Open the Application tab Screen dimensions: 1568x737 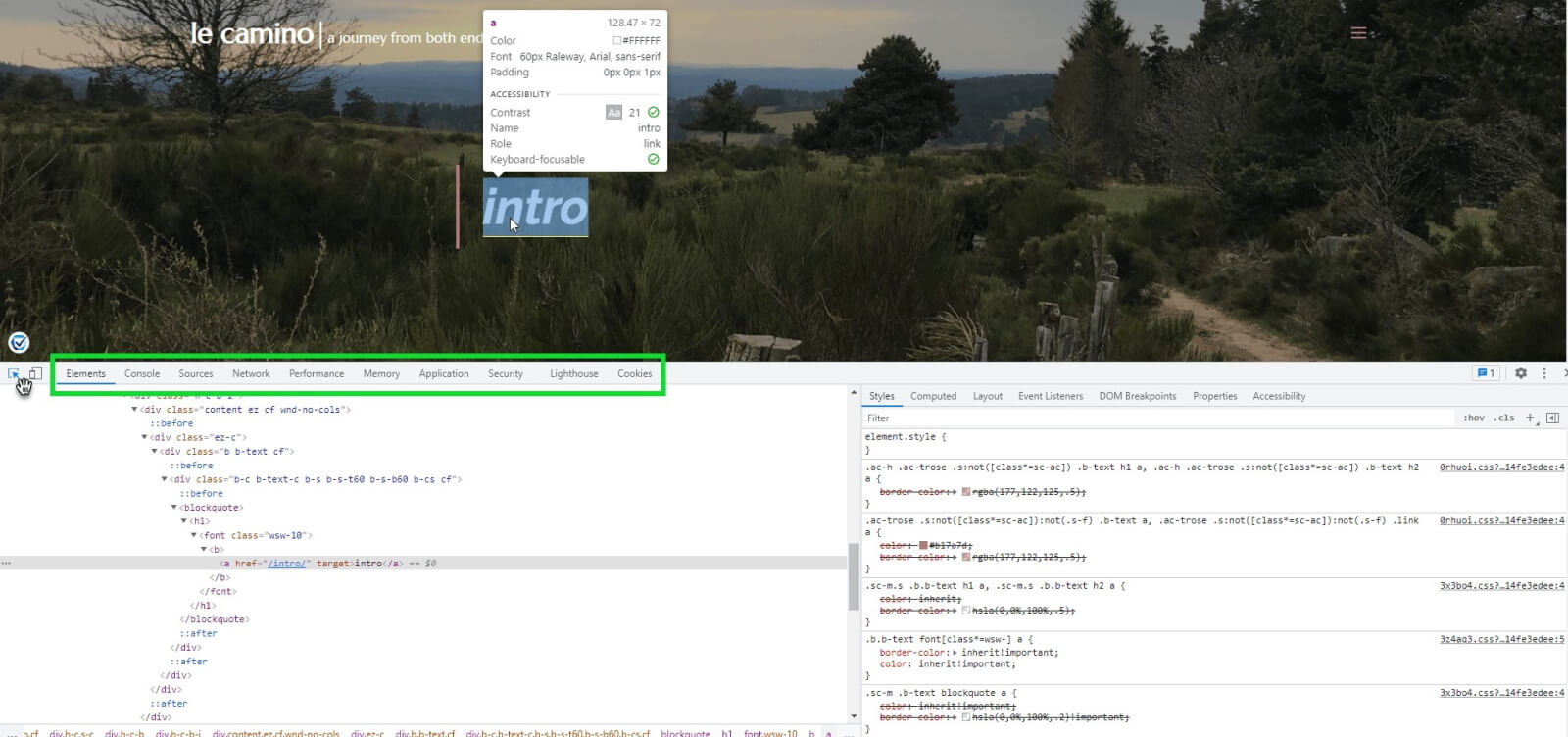[x=444, y=373]
